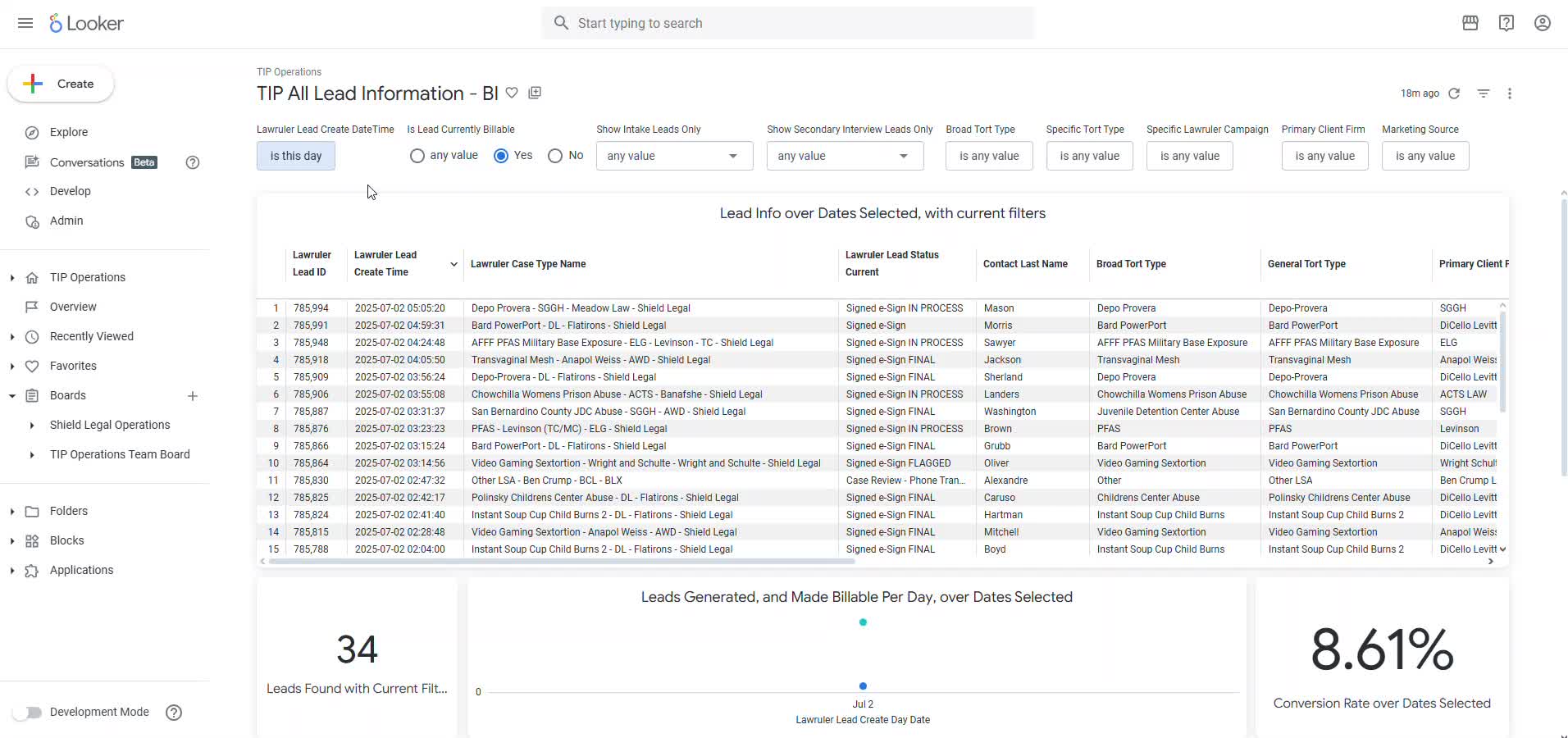Go to Admin in the sidebar
Screen dimensions: 1568x738
pos(66,221)
